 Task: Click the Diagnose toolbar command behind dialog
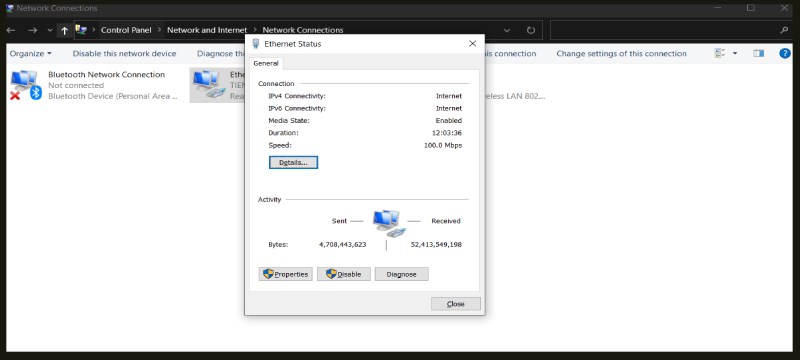(221, 54)
